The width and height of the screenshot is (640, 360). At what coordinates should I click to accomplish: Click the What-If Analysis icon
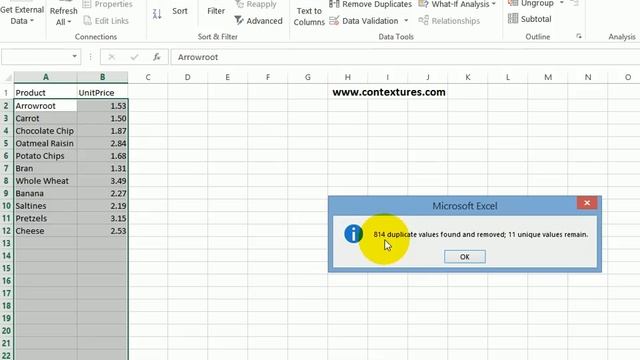point(423,4)
